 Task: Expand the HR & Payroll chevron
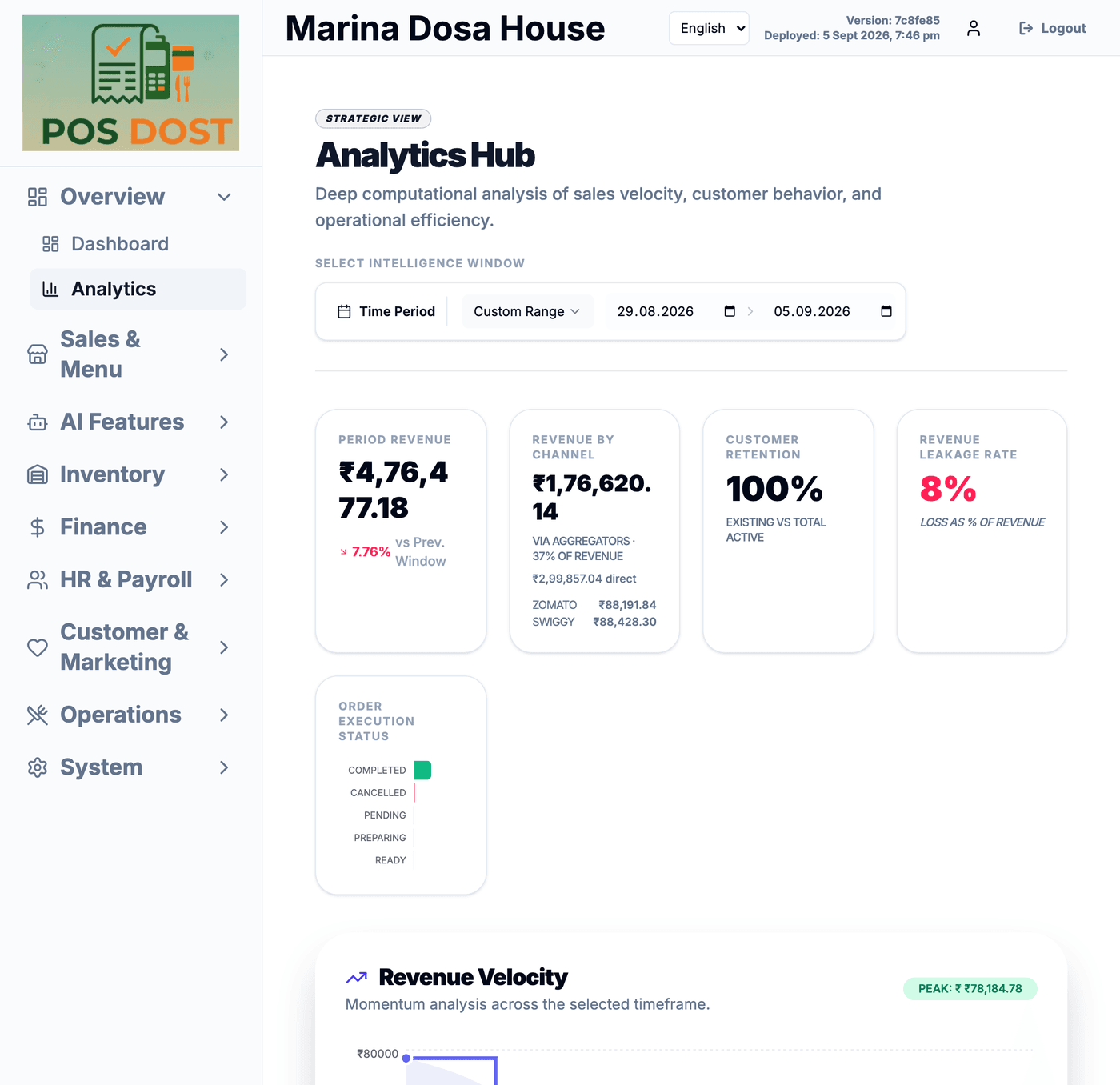click(x=224, y=579)
